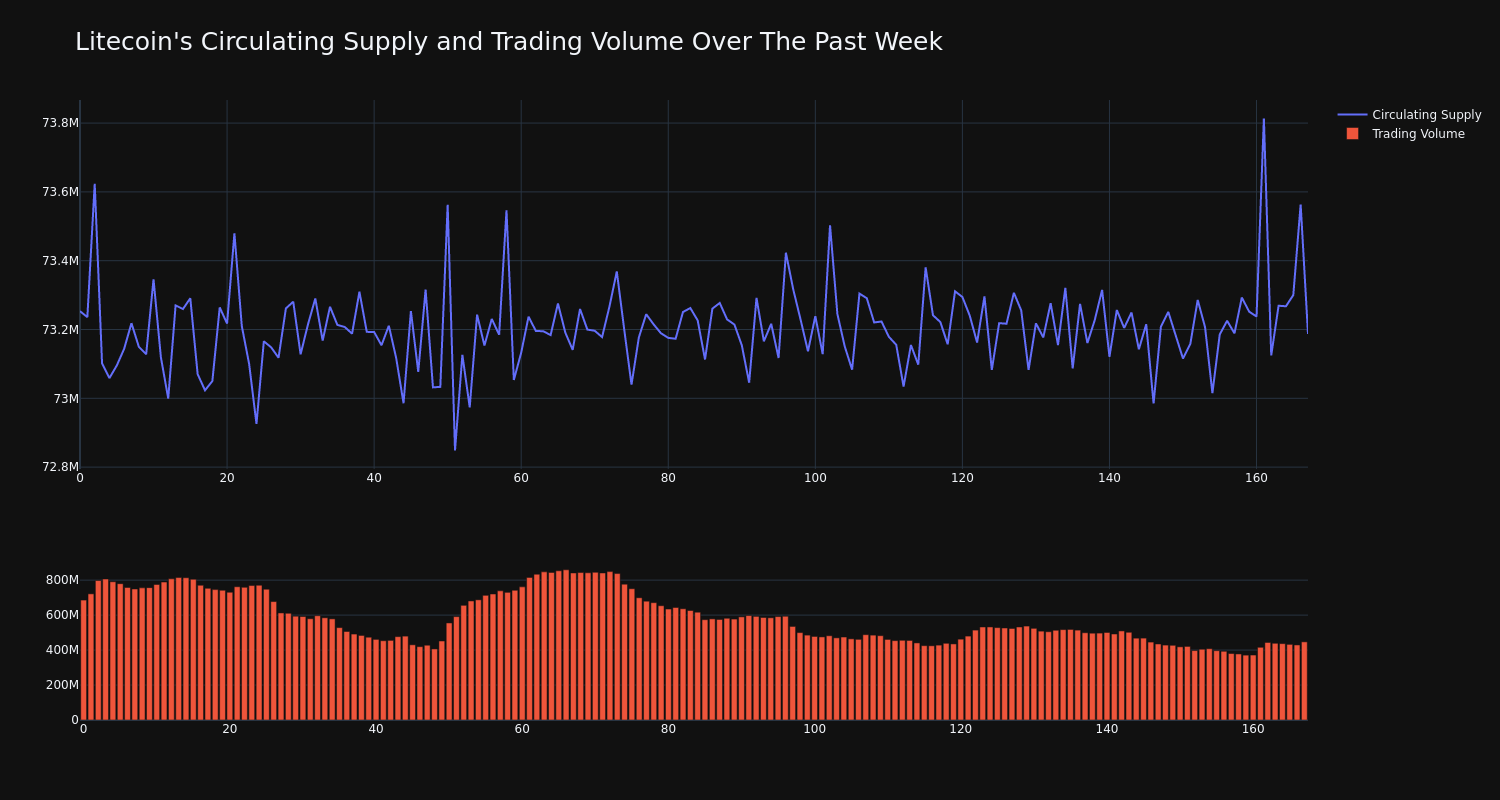Click the 140 x-axis tick on supply chart
Screen dimensions: 1500x800
pos(1109,478)
